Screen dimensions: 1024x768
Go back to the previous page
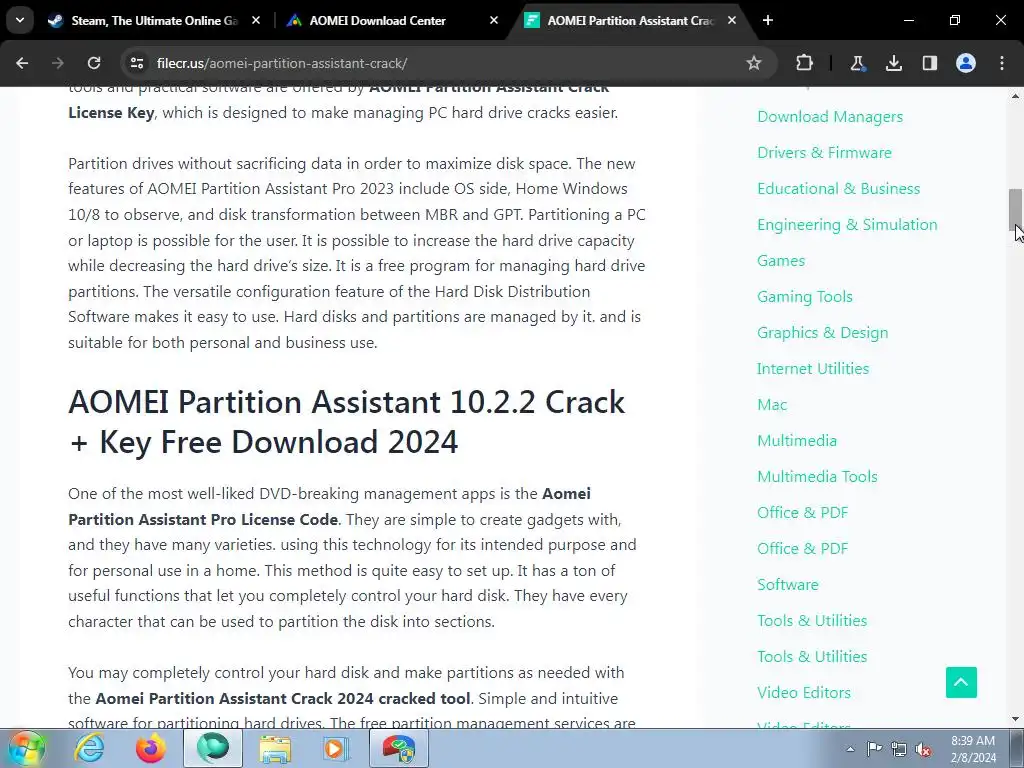[22, 63]
